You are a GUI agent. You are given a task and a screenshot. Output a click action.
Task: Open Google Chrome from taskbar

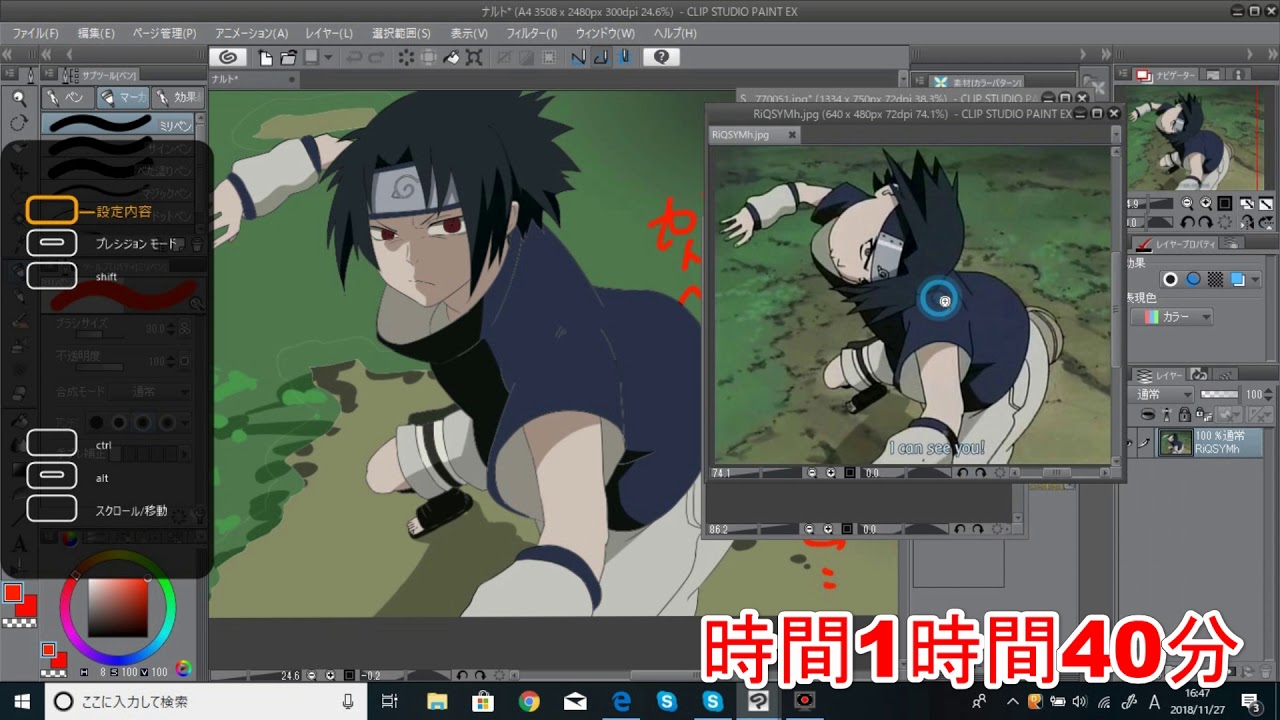[529, 701]
